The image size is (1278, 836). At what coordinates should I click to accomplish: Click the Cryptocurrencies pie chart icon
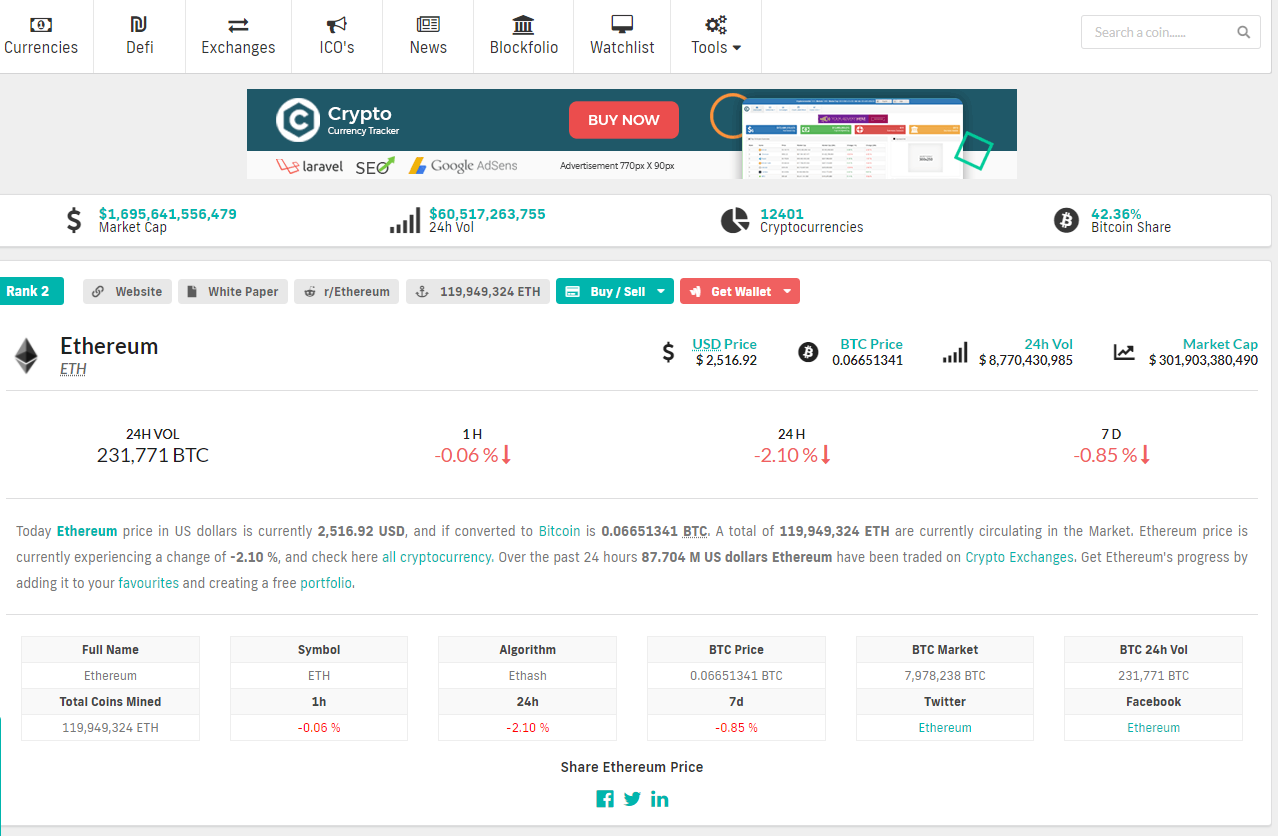735,220
